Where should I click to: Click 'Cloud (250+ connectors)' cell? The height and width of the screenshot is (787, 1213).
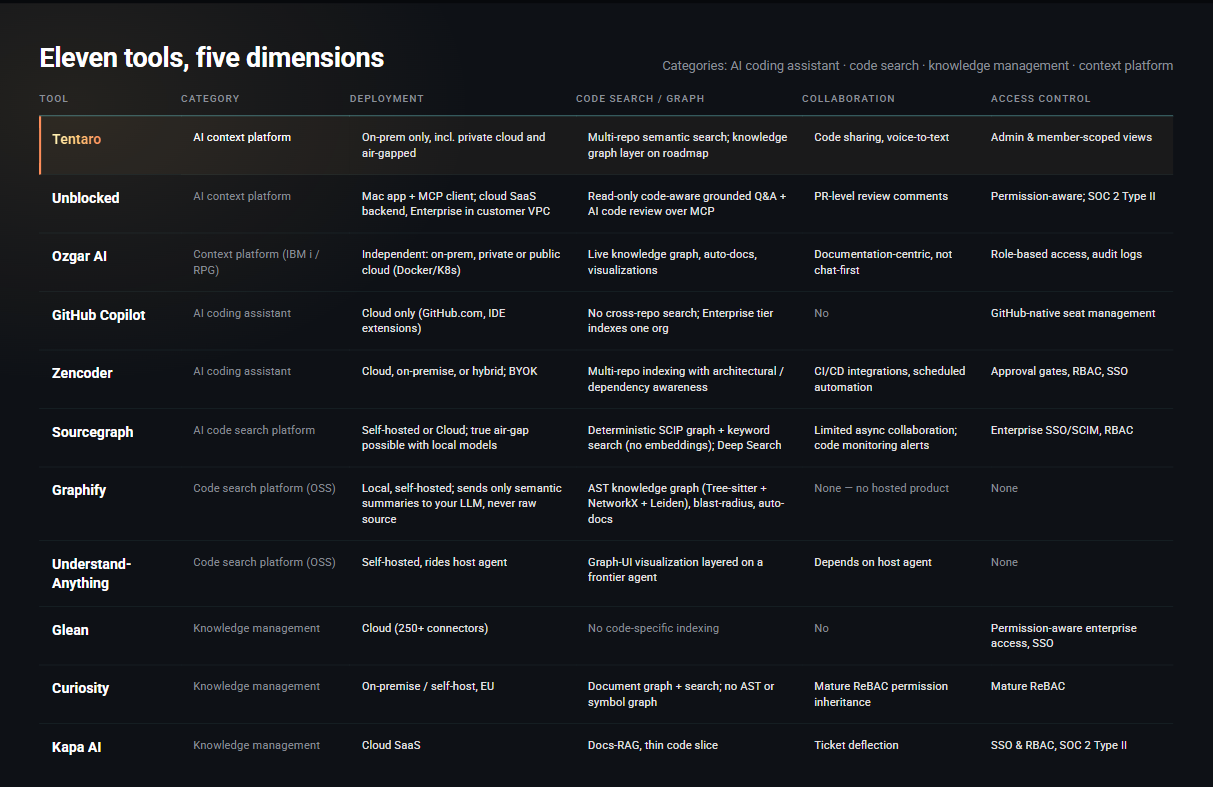point(425,628)
